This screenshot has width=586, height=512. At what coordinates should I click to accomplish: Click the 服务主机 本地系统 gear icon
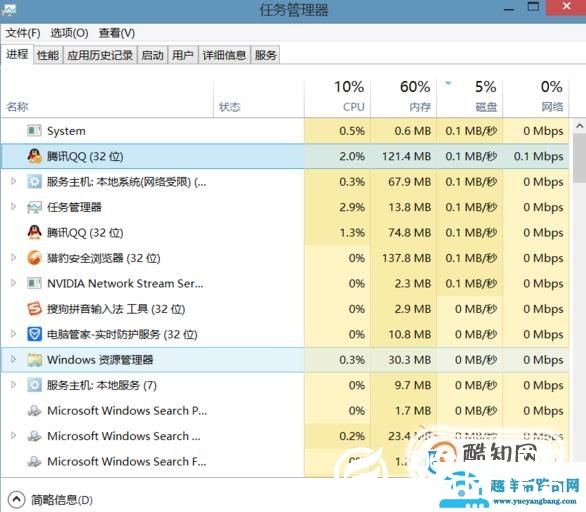(x=34, y=182)
